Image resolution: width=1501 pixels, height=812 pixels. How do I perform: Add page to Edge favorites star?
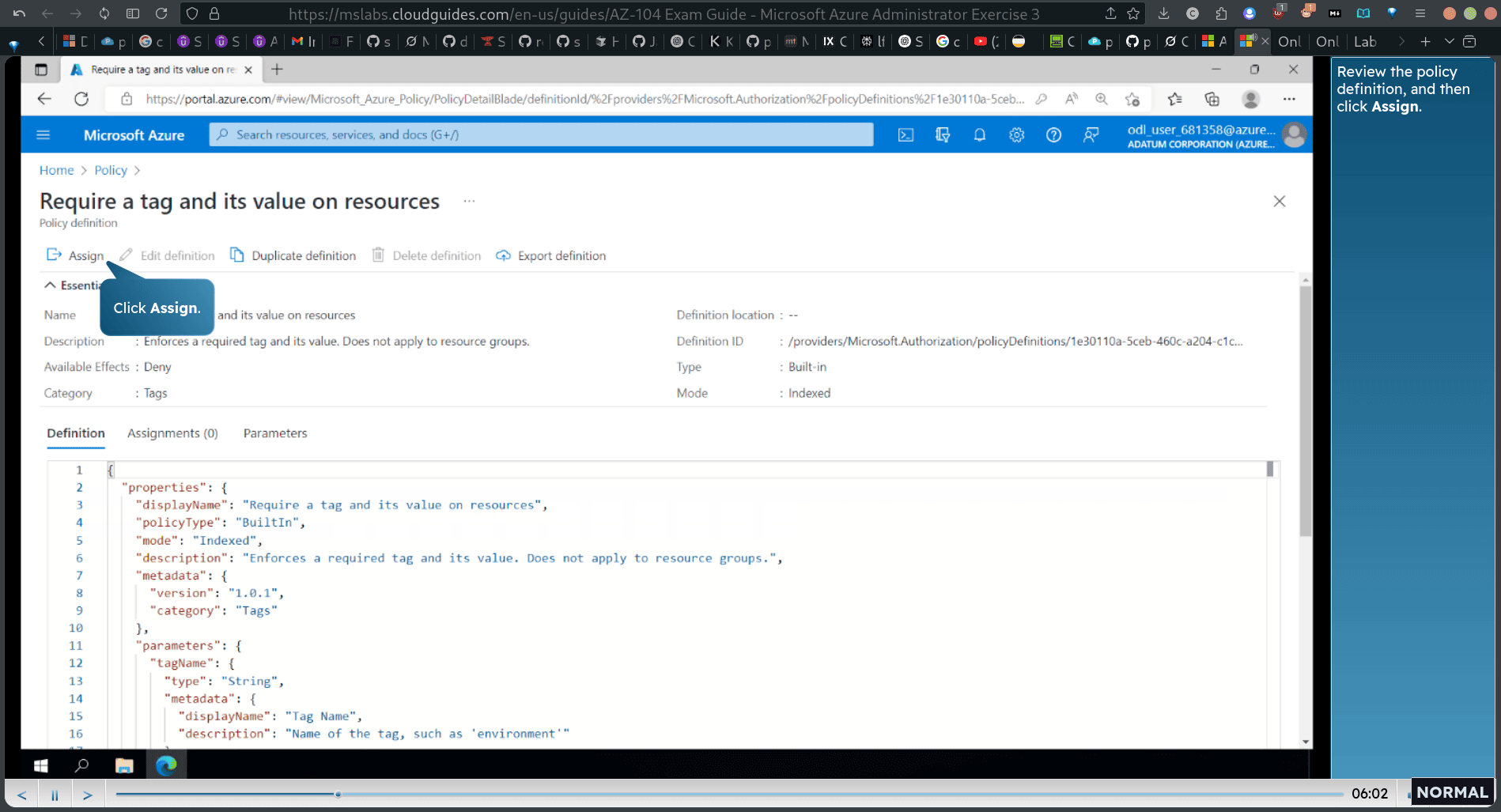(1132, 99)
